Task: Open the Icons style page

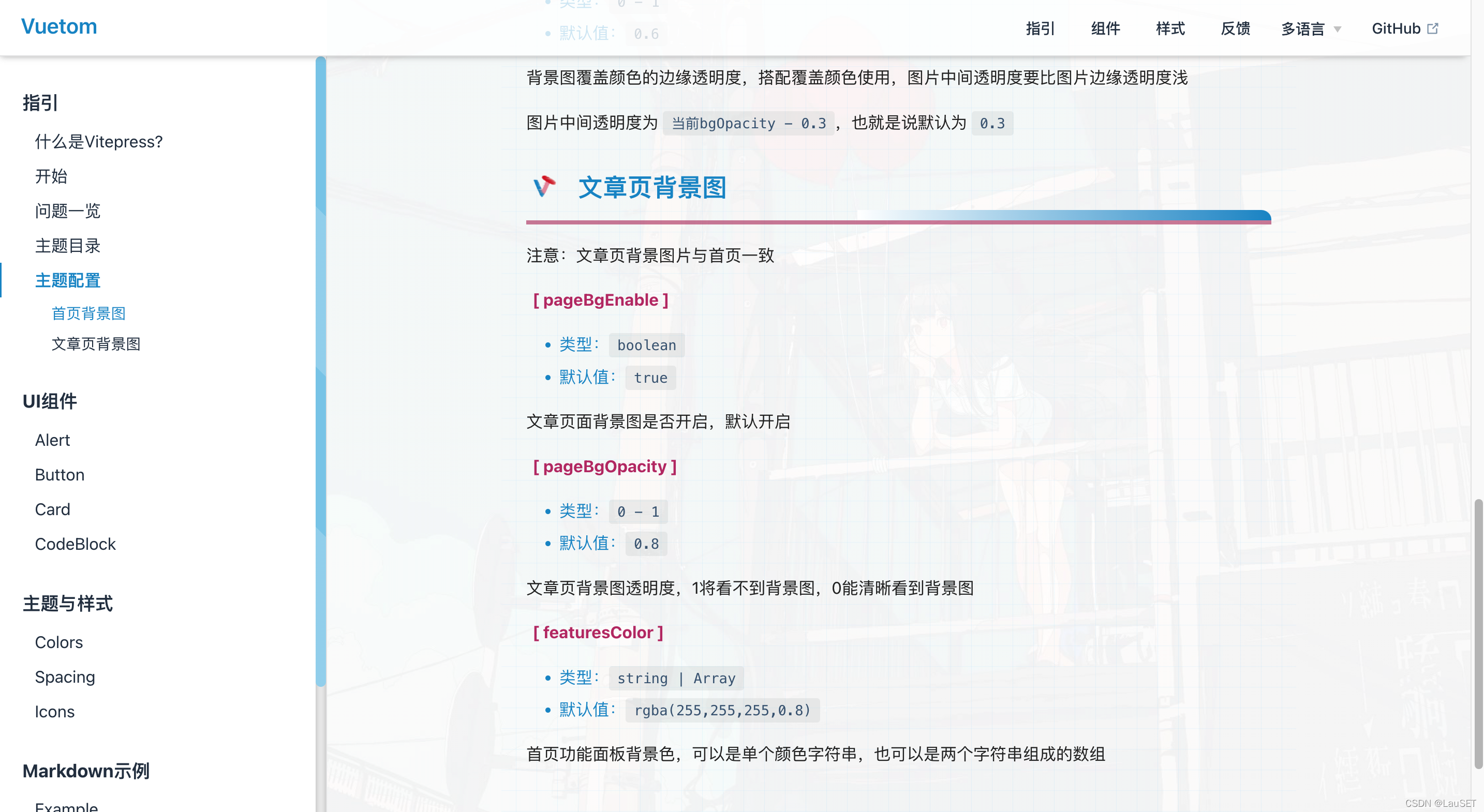Action: point(54,712)
